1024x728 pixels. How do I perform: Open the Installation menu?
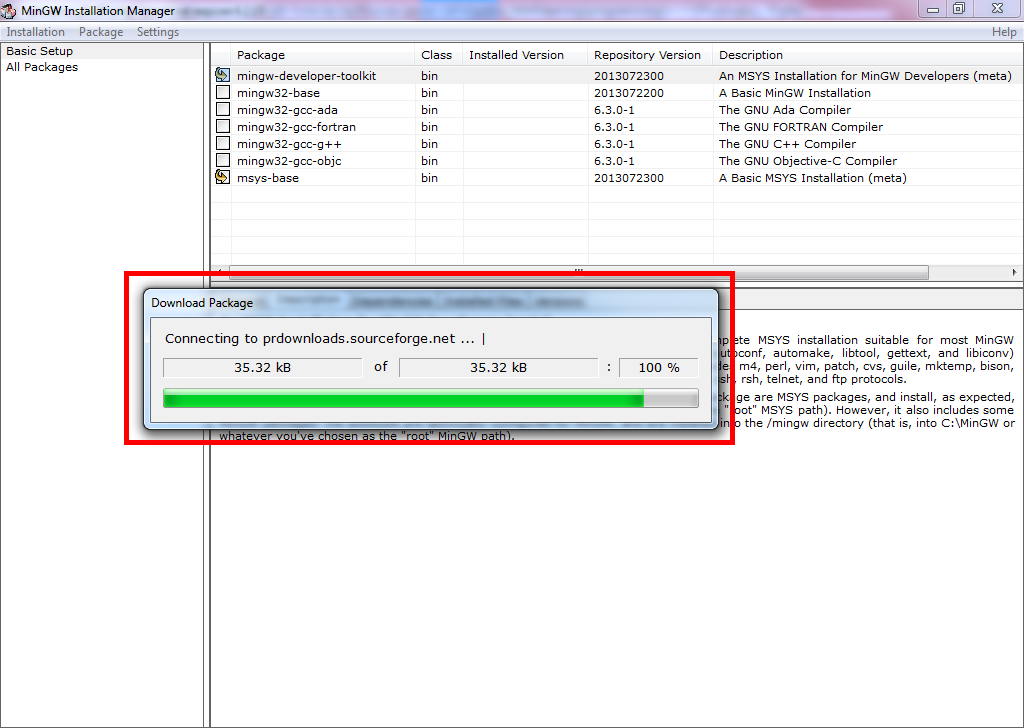[35, 32]
